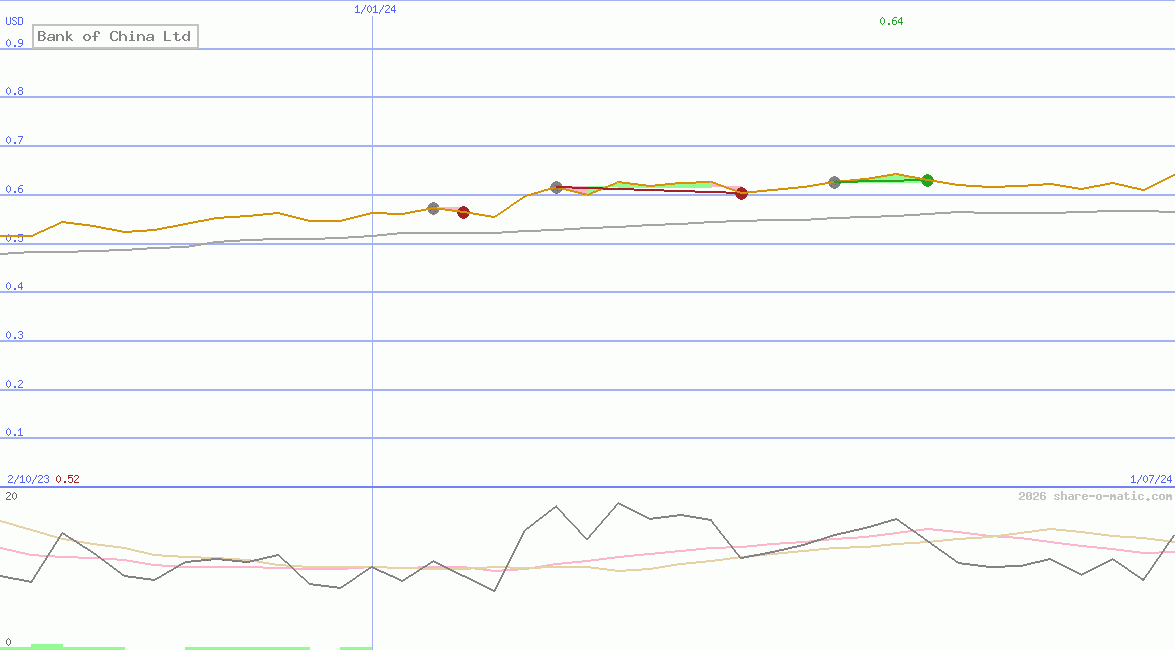Click the green 0.64 price value
Viewport: 1175px width, 650px height.
891,21
